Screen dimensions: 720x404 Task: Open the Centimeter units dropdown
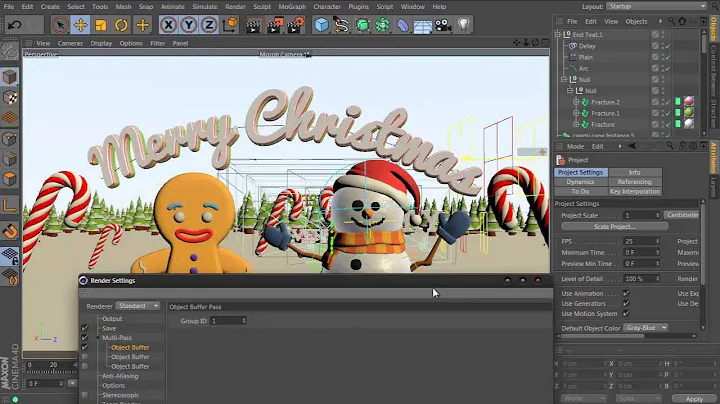(682, 215)
